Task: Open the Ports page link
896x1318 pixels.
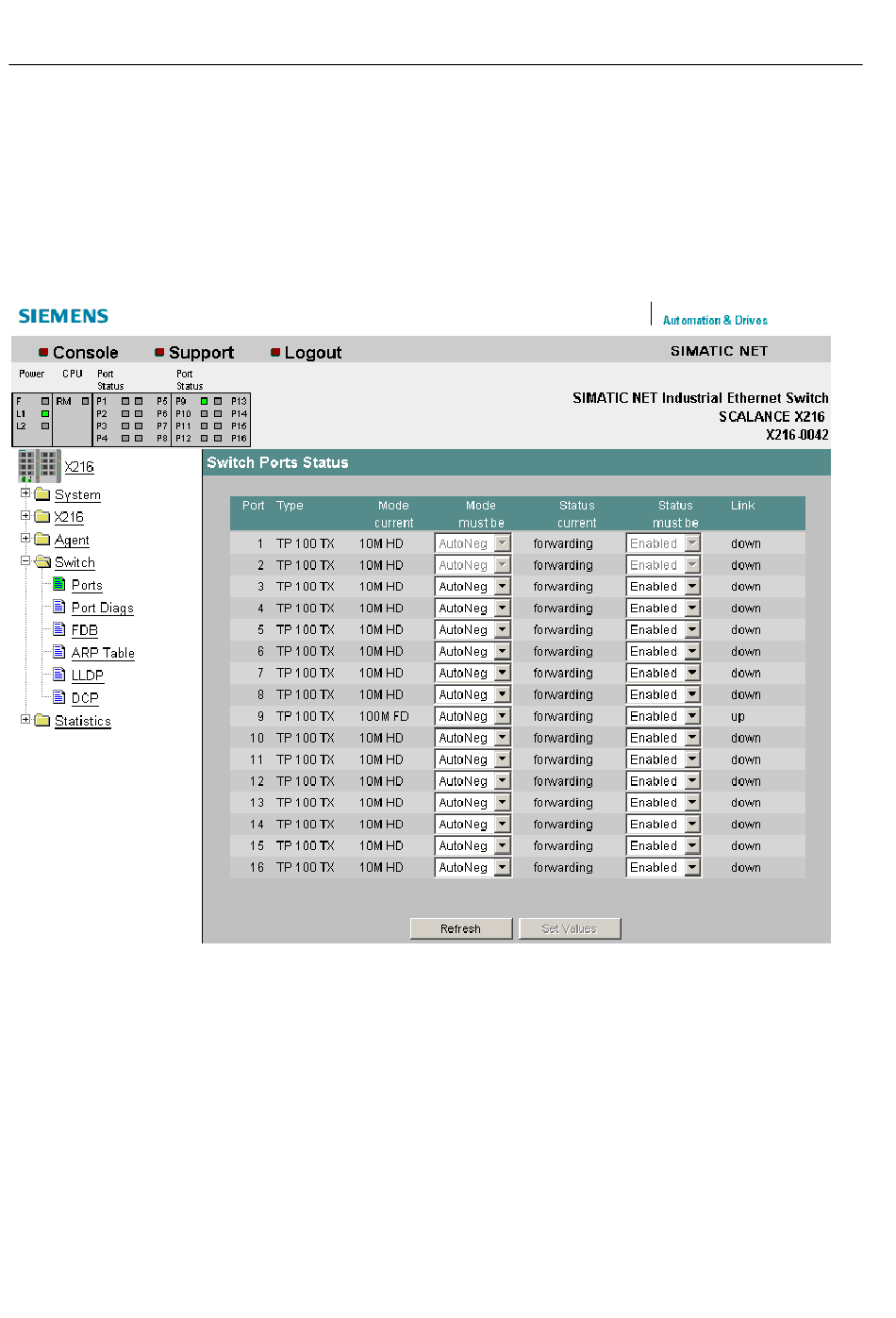Action: (87, 585)
